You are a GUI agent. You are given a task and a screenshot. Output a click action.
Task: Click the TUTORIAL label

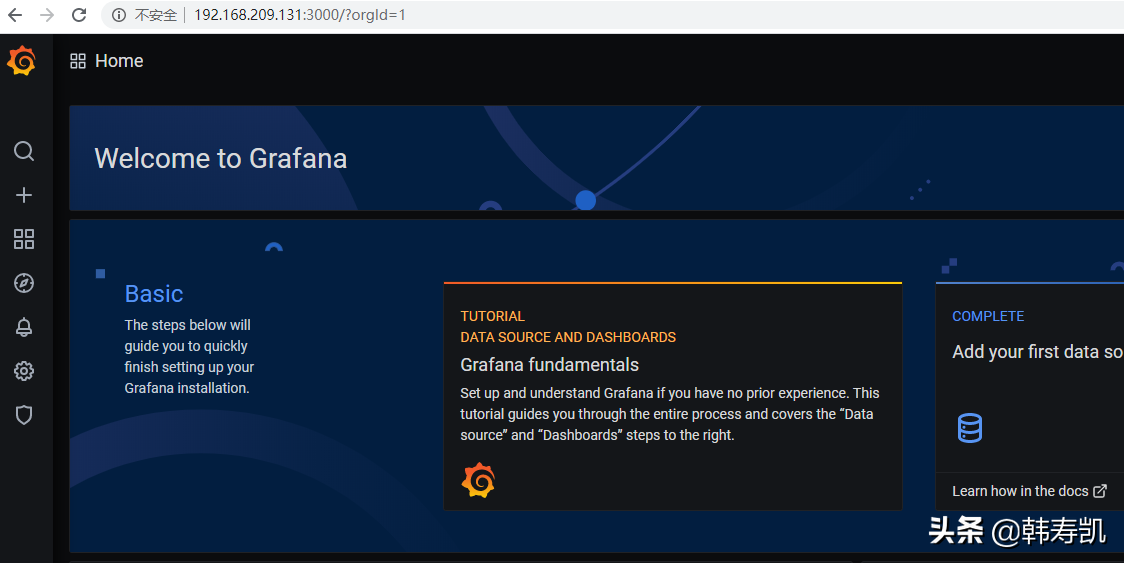(x=492, y=316)
